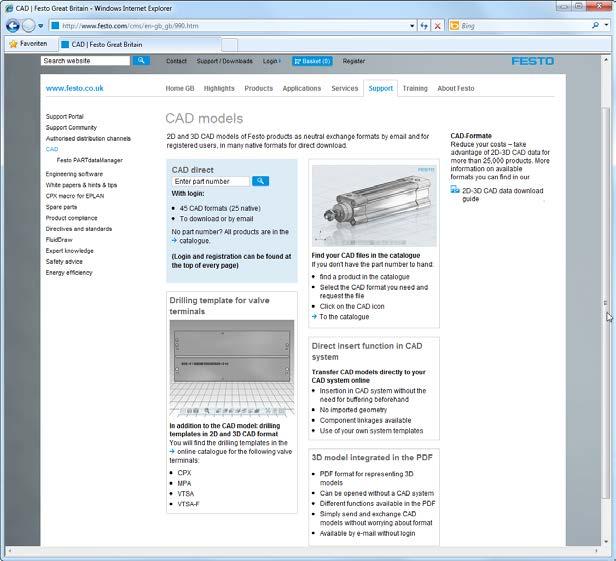616x561 pixels.
Task: Select the Home GB menu item
Action: tap(180, 88)
